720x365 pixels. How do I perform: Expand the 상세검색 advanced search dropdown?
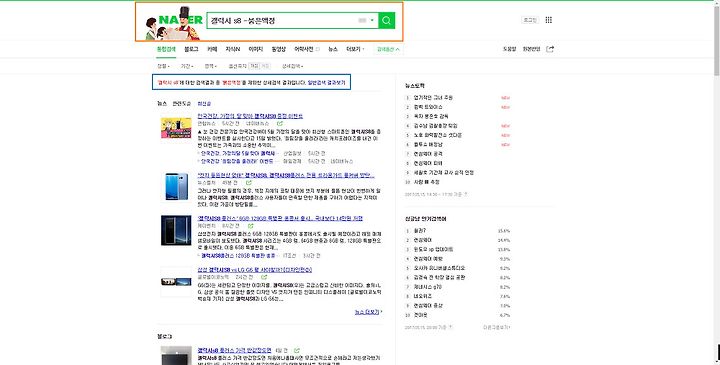tap(292, 66)
